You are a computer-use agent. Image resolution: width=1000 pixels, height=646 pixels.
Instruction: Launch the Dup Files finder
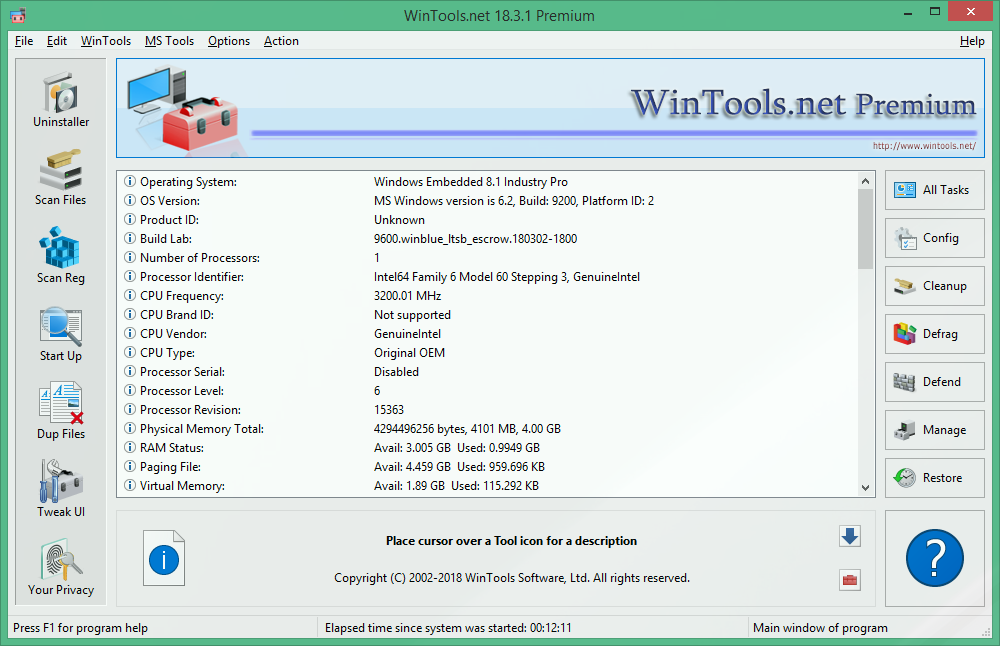pos(60,409)
